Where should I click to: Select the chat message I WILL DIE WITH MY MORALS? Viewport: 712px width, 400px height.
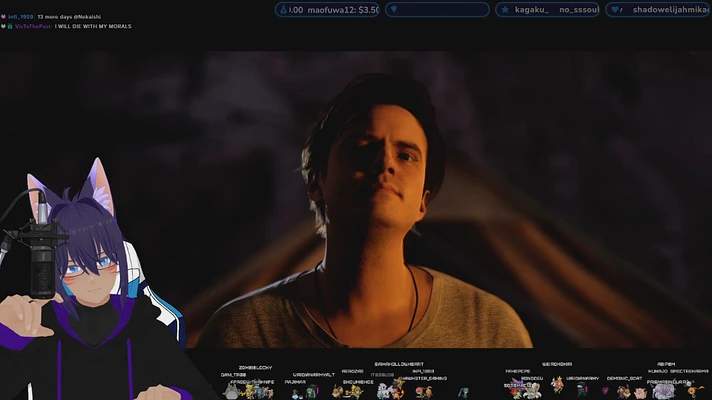(x=93, y=26)
